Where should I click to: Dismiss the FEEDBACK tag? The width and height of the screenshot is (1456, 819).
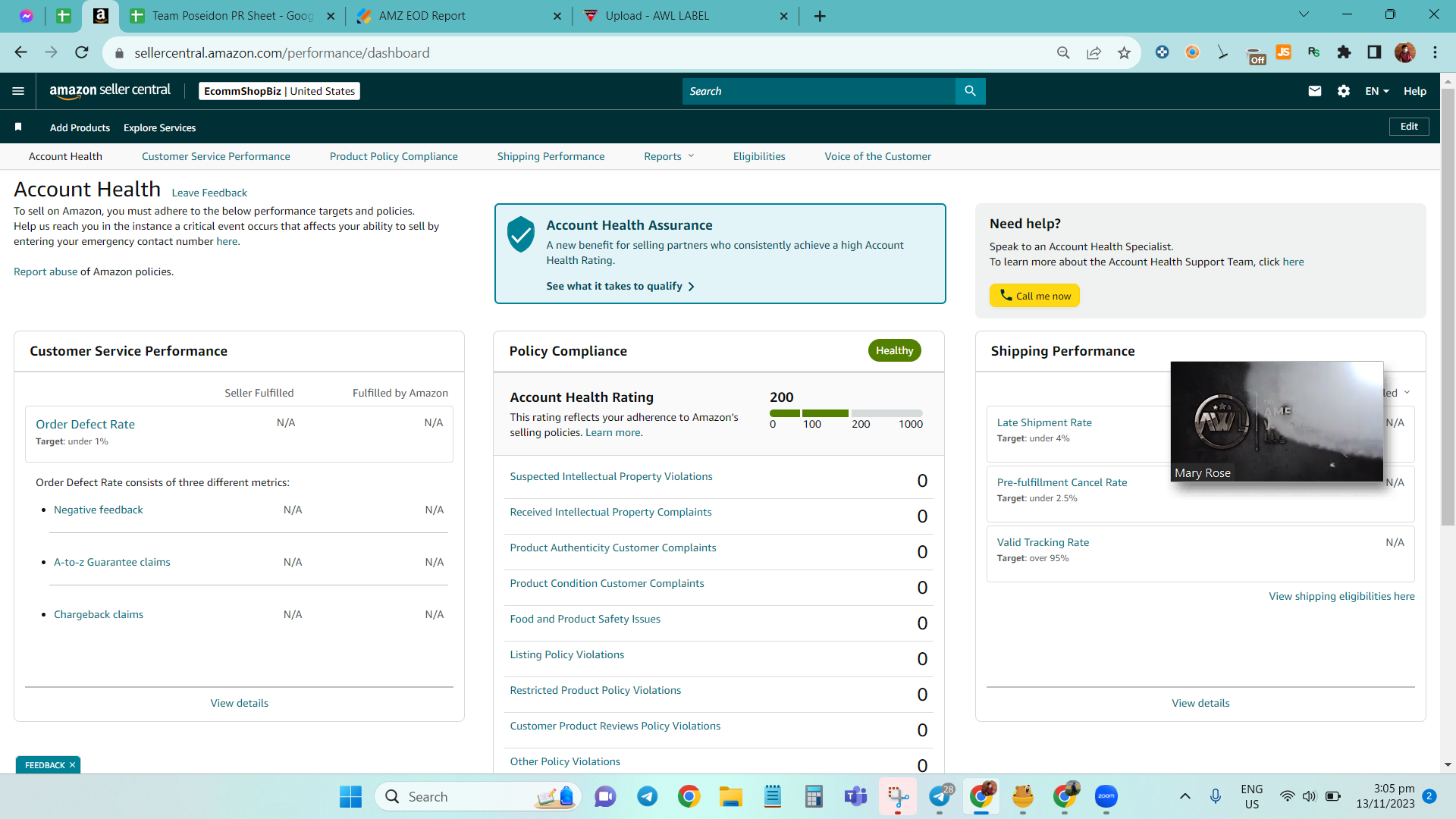pyautogui.click(x=73, y=765)
